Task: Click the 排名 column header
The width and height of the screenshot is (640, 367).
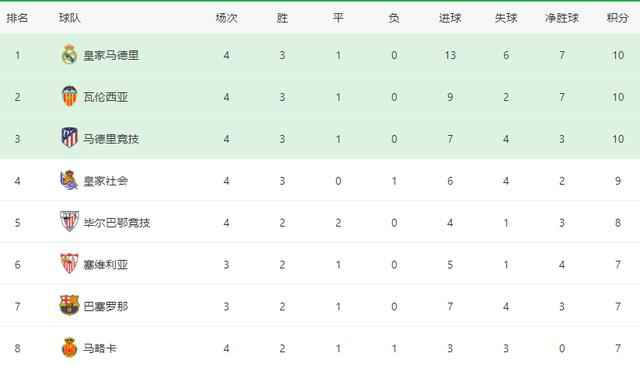Action: [18, 18]
